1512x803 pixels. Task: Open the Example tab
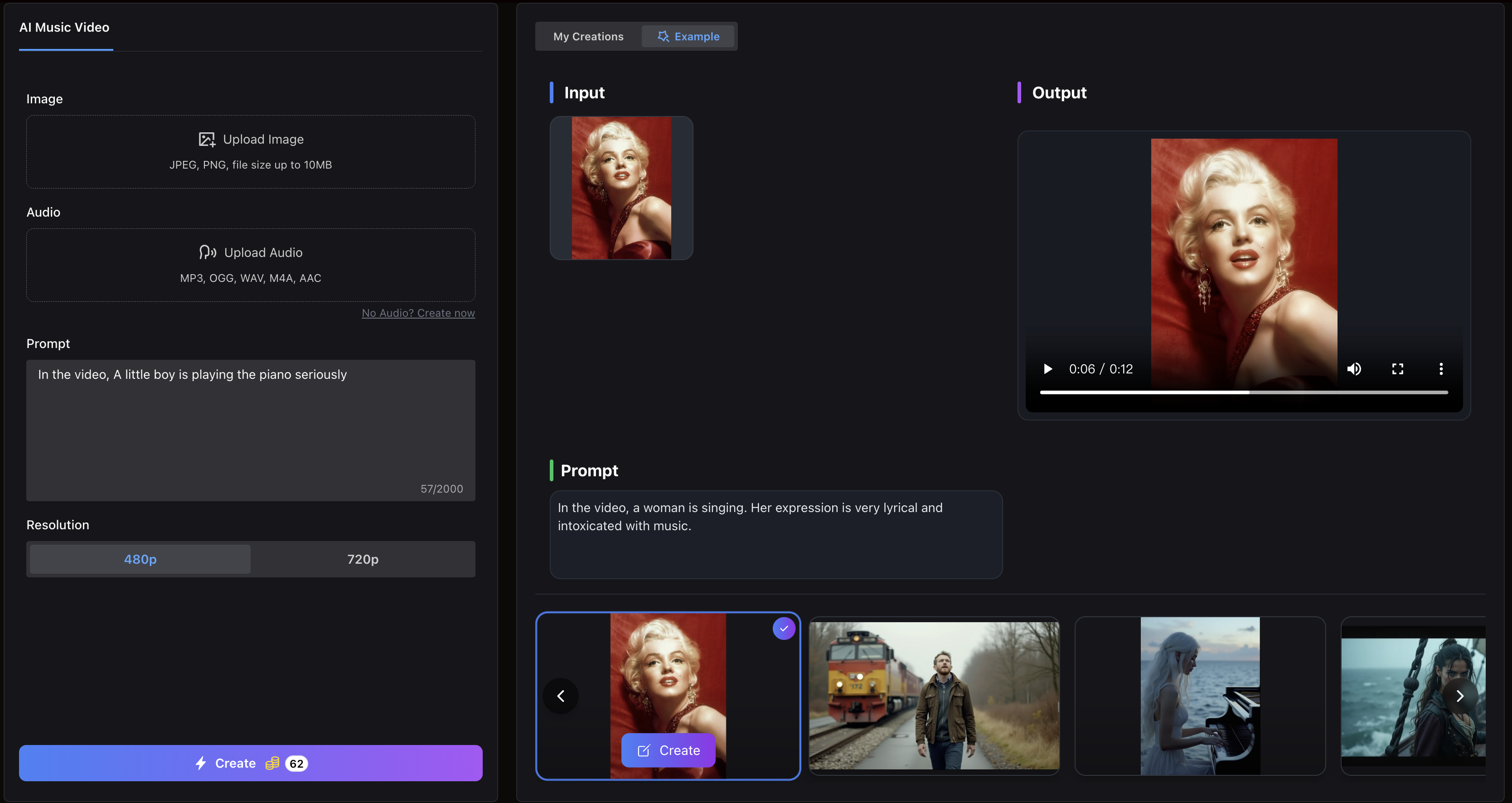click(x=688, y=36)
